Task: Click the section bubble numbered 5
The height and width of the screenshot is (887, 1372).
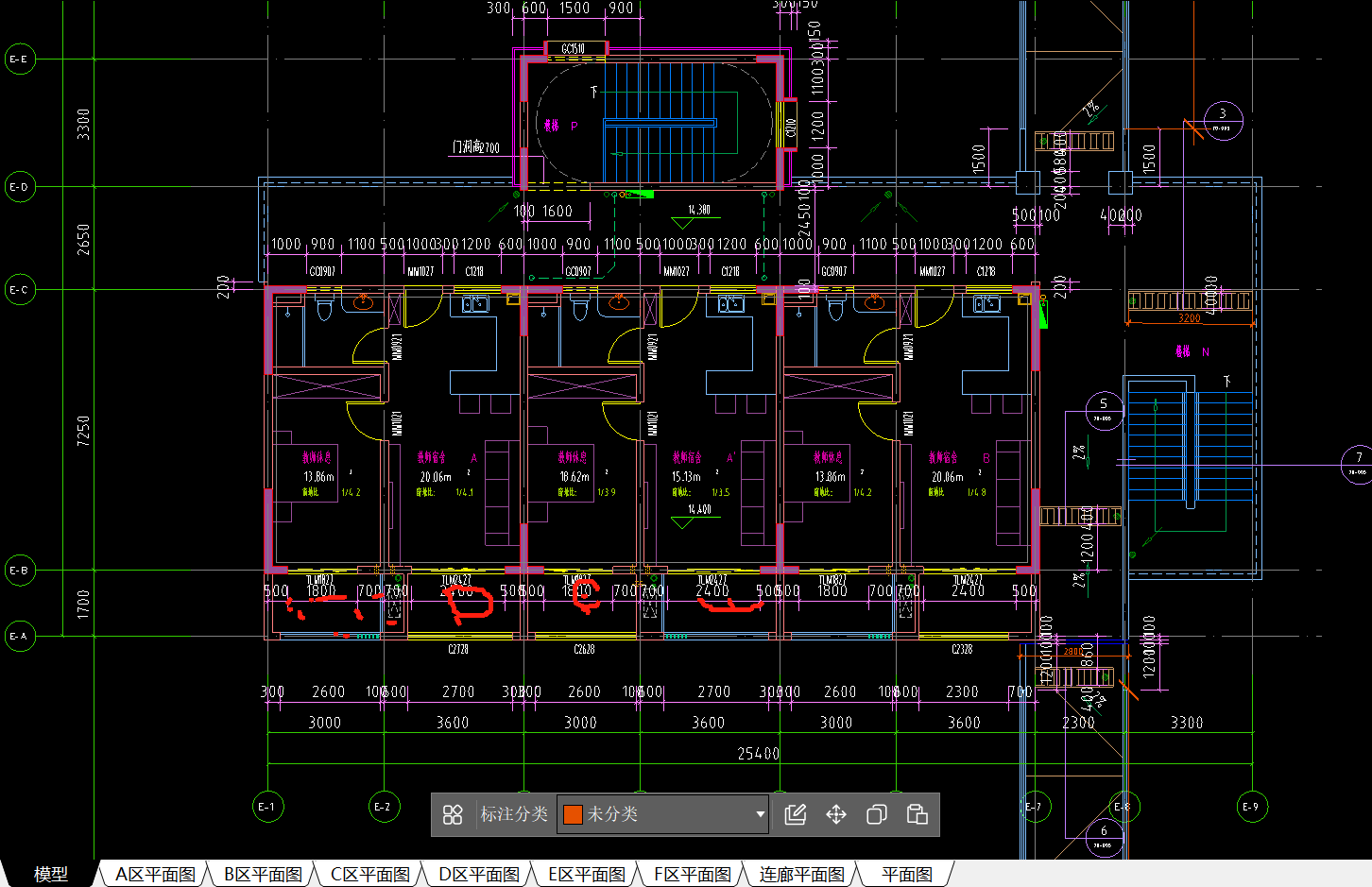Action: (x=1104, y=410)
